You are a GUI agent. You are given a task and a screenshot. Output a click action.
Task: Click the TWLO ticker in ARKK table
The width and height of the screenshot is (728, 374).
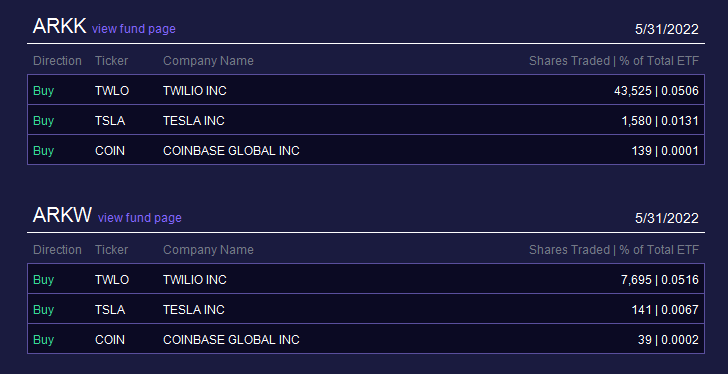click(x=112, y=90)
